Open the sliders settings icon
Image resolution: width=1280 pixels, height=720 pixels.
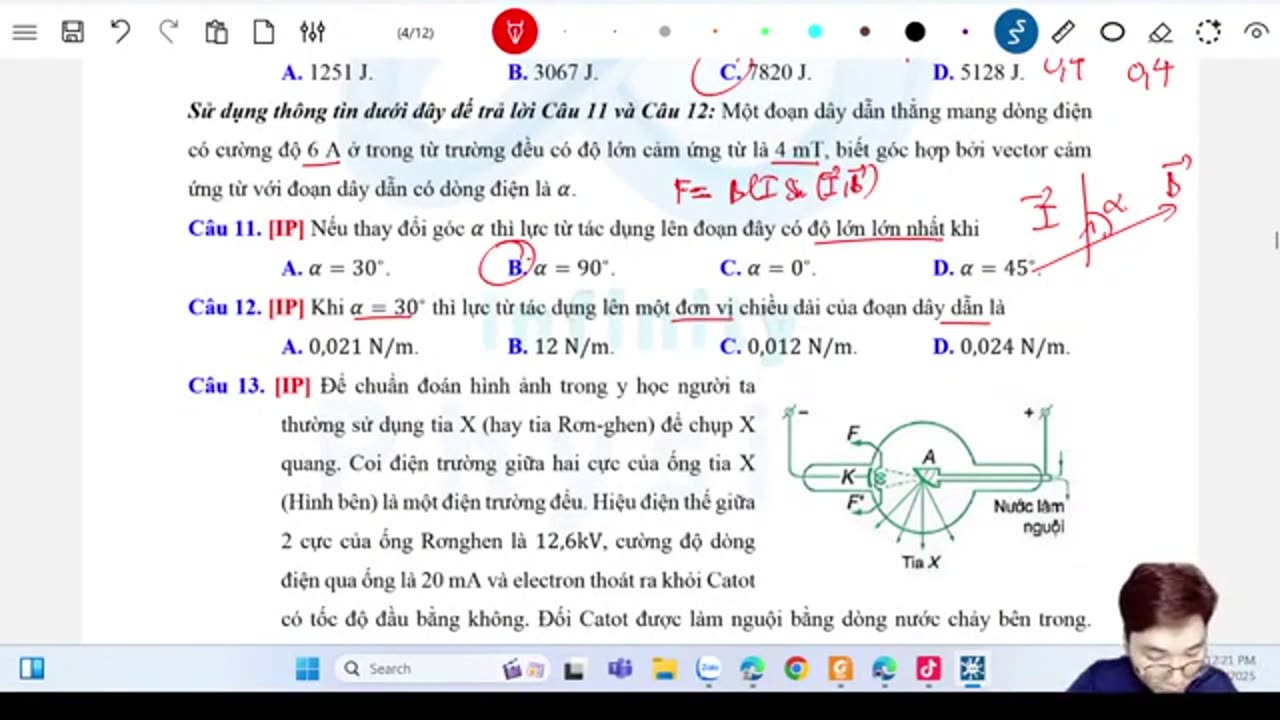coord(312,32)
